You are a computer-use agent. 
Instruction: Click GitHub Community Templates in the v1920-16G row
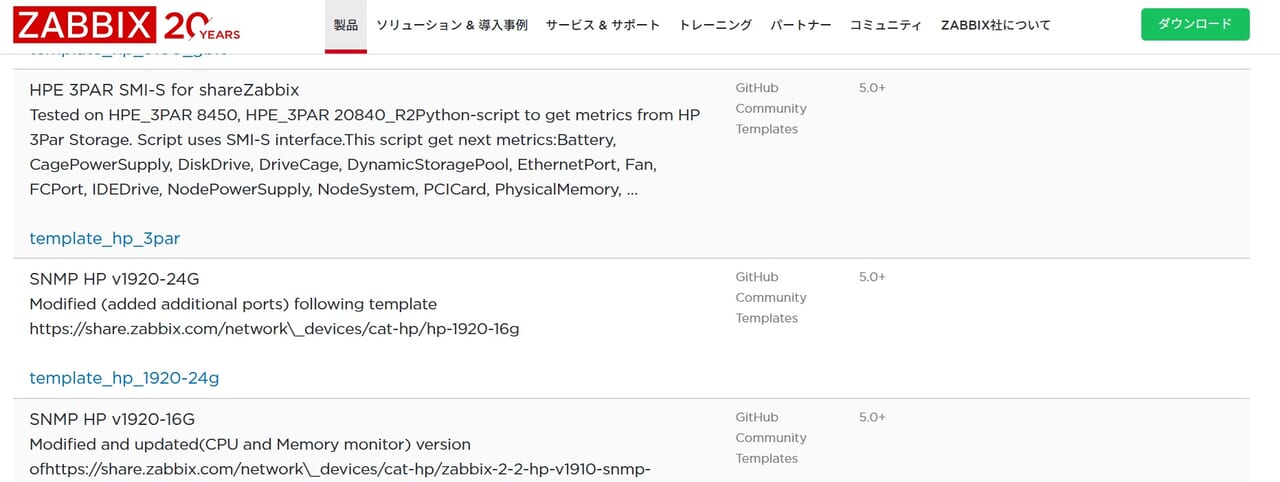[x=770, y=437]
